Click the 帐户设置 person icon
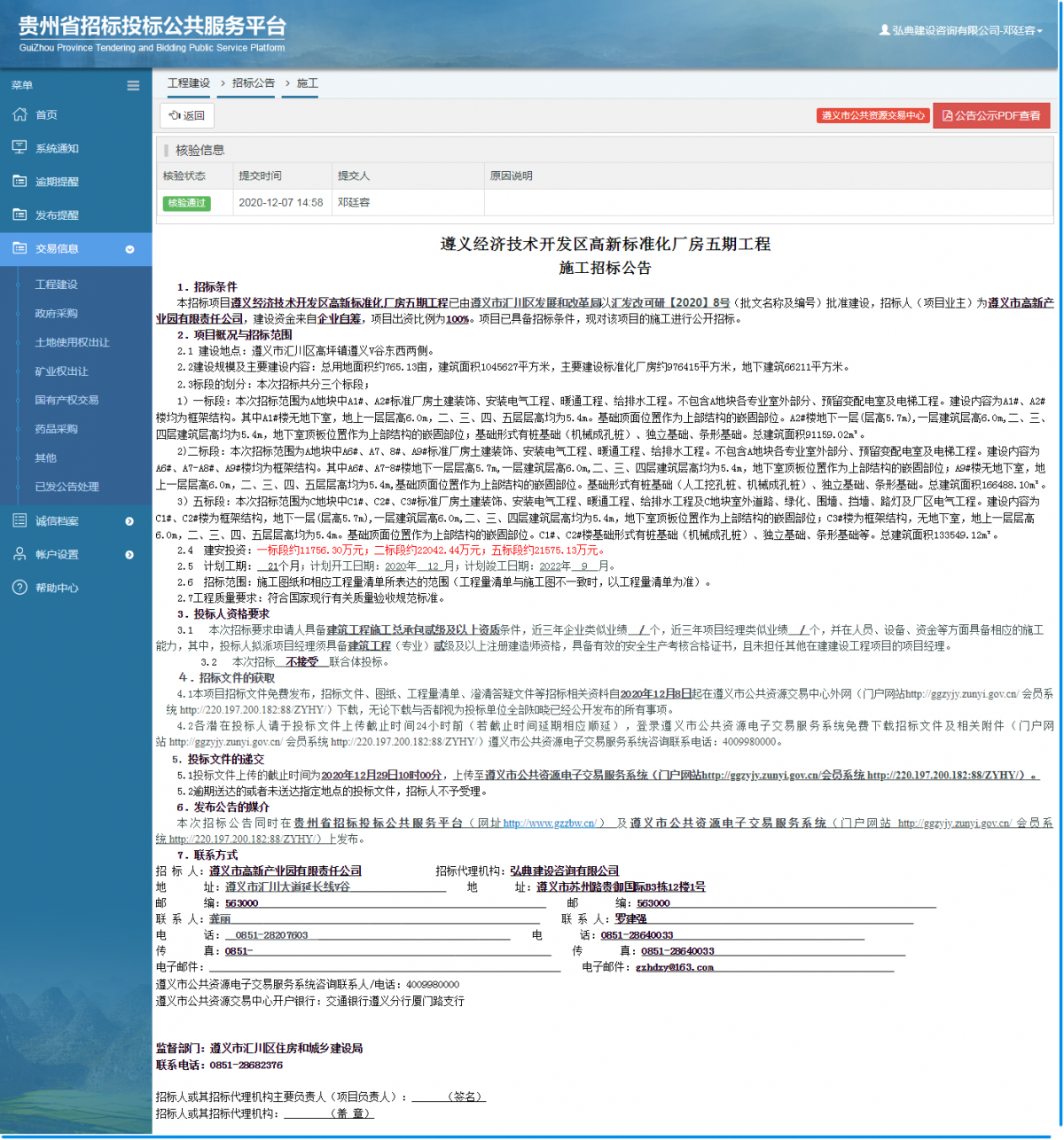 pos(18,553)
